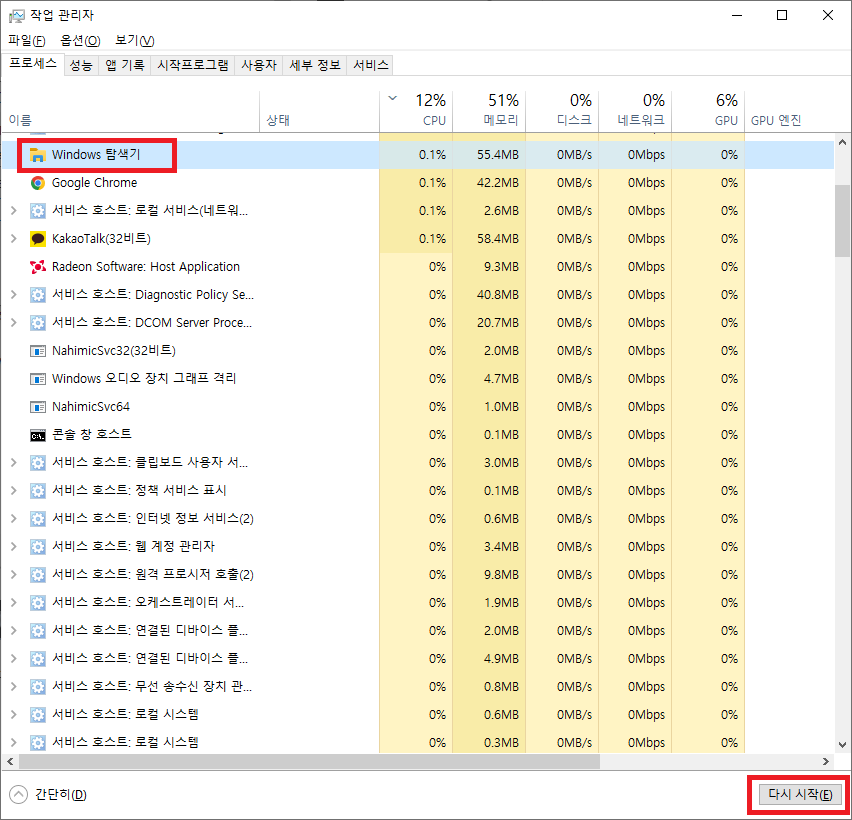Sort by the GPU 엔진 column header
The width and height of the screenshot is (852, 820).
(x=789, y=110)
